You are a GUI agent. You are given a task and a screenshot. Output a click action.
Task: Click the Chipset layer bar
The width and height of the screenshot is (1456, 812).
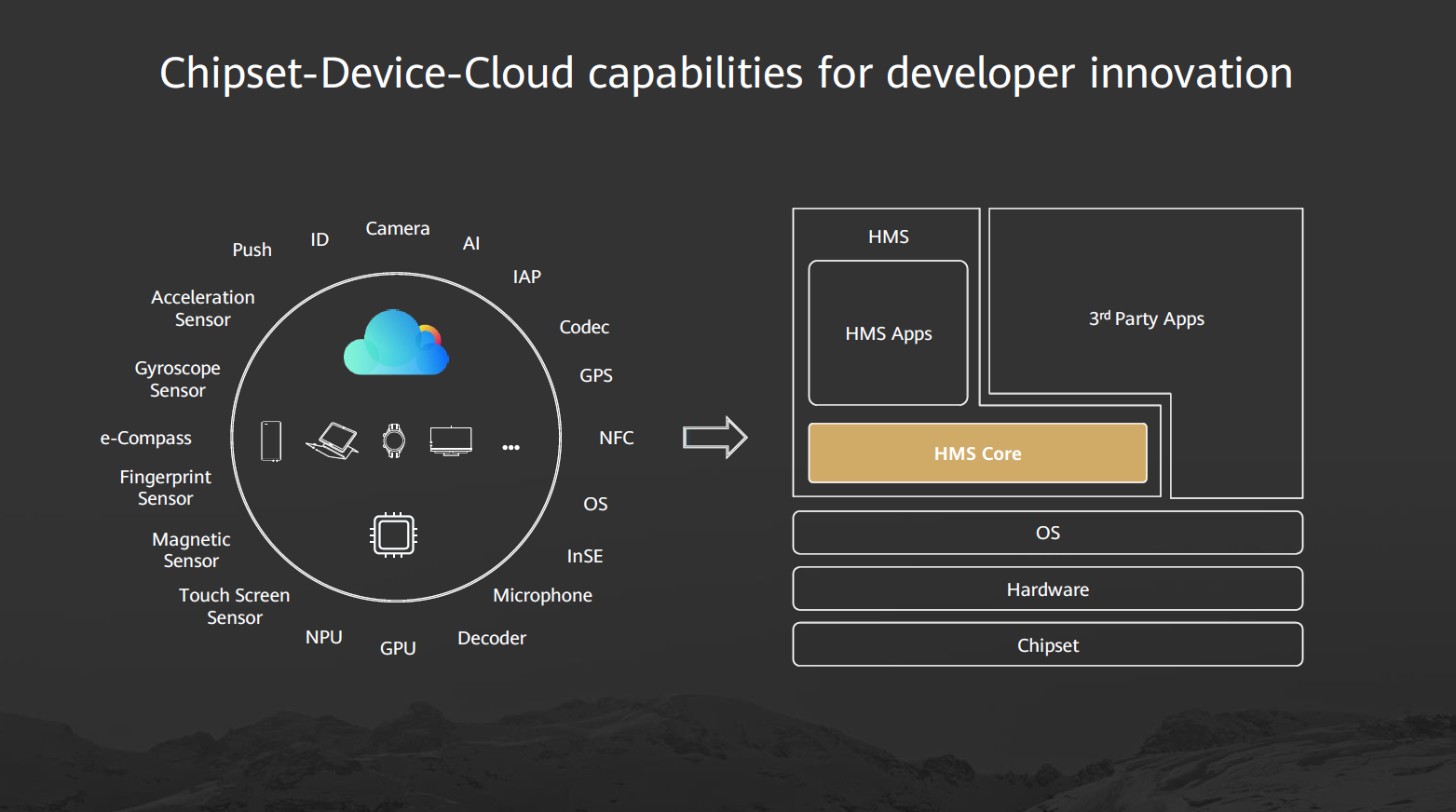point(1047,645)
